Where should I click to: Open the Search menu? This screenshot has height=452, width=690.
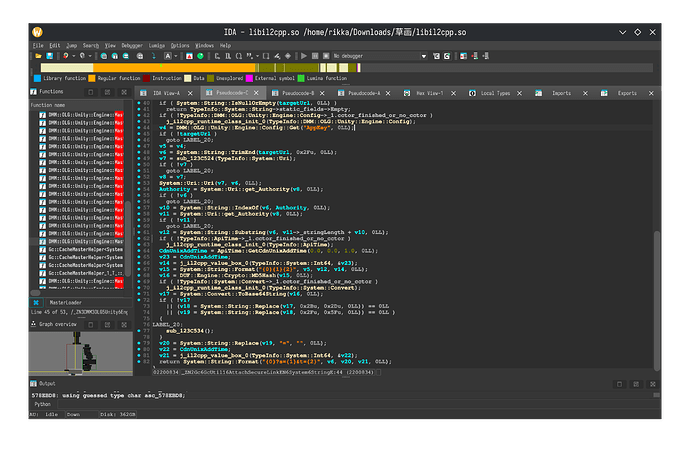(91, 45)
